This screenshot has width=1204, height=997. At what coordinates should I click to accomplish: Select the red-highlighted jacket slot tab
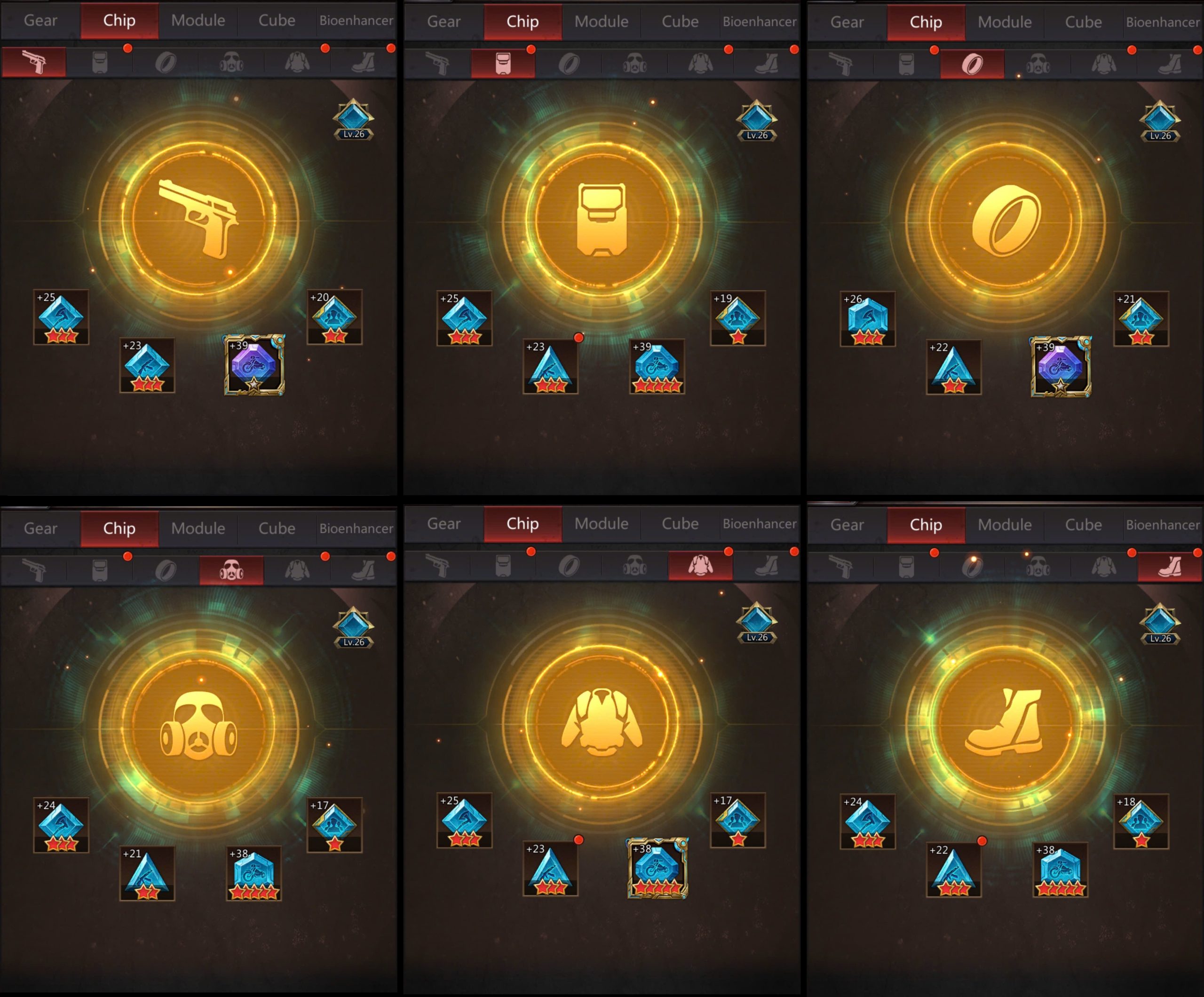tap(701, 565)
